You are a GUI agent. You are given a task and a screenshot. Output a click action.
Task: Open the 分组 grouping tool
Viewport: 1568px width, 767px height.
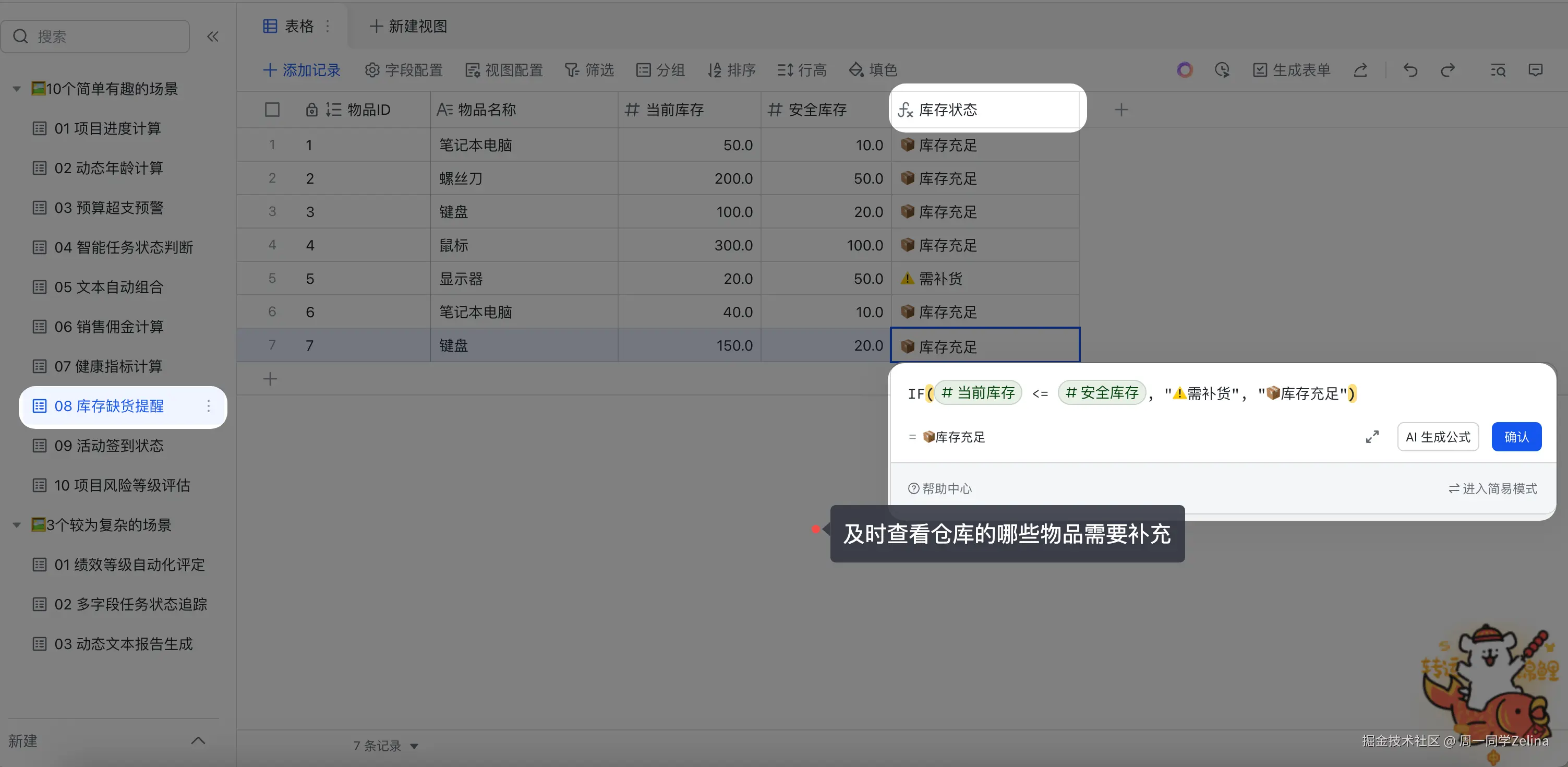click(660, 70)
